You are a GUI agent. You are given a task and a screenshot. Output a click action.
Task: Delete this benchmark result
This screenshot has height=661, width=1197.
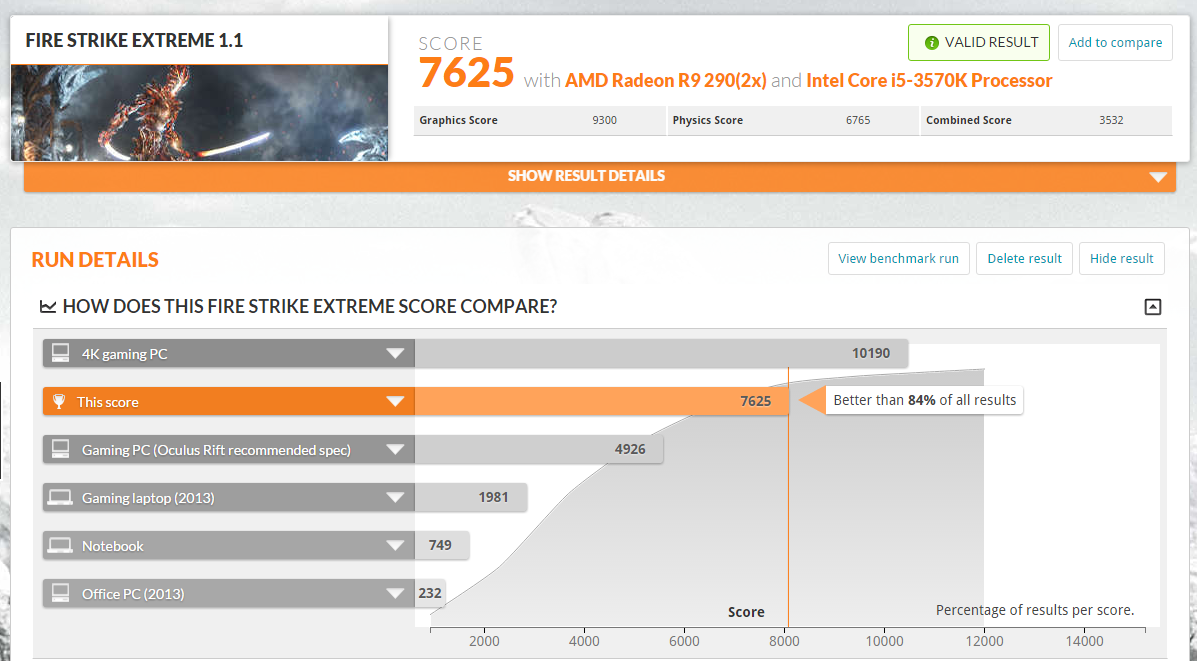click(1024, 258)
